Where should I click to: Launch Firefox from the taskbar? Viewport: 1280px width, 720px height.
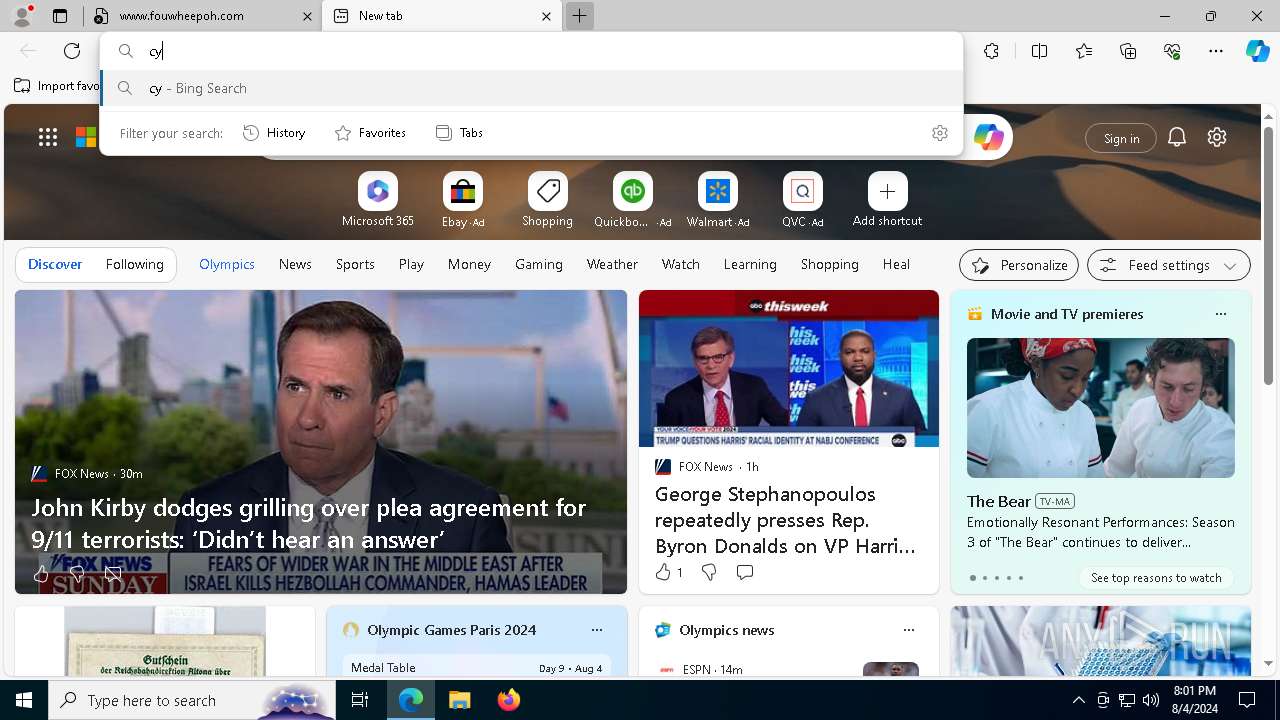(508, 700)
